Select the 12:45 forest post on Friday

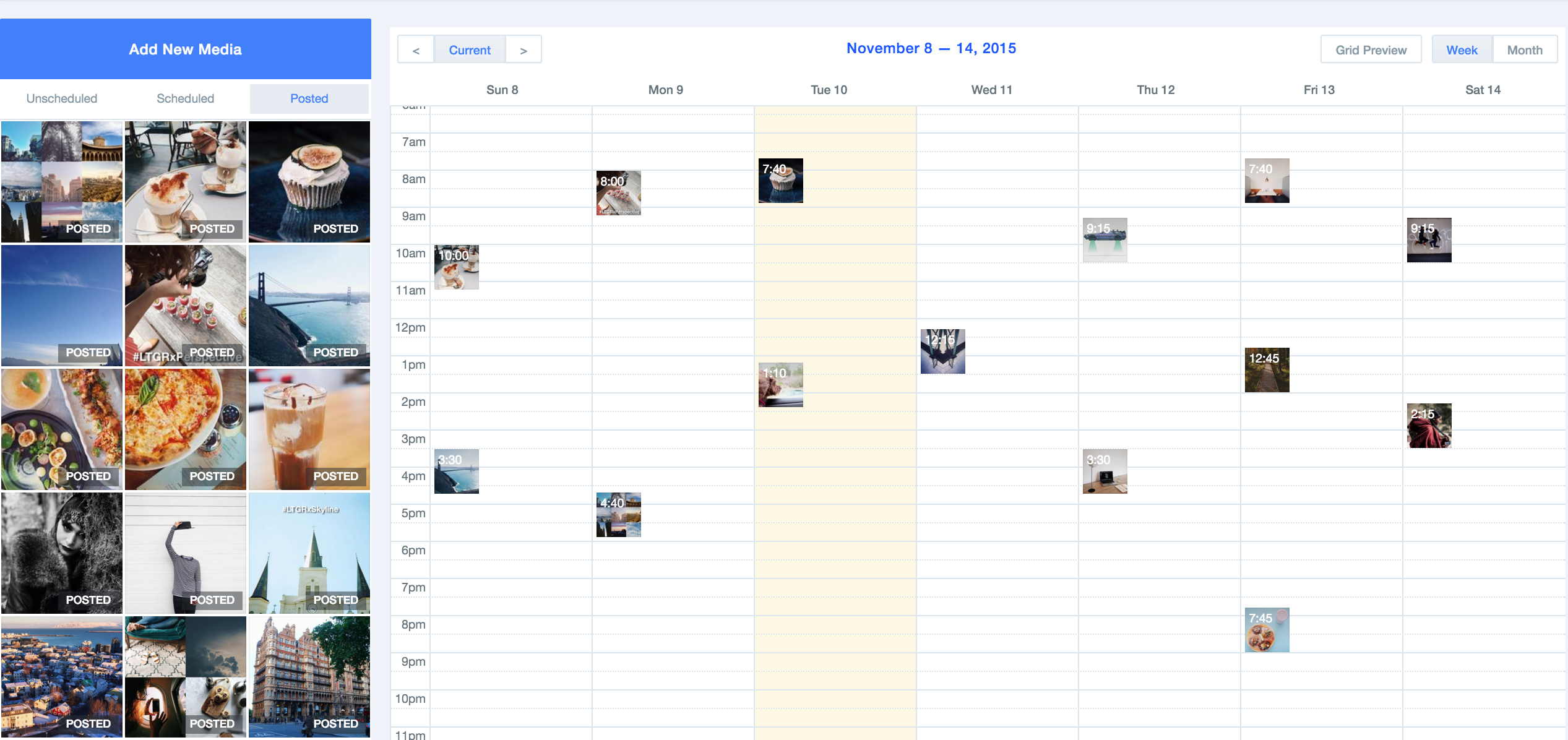point(1267,370)
